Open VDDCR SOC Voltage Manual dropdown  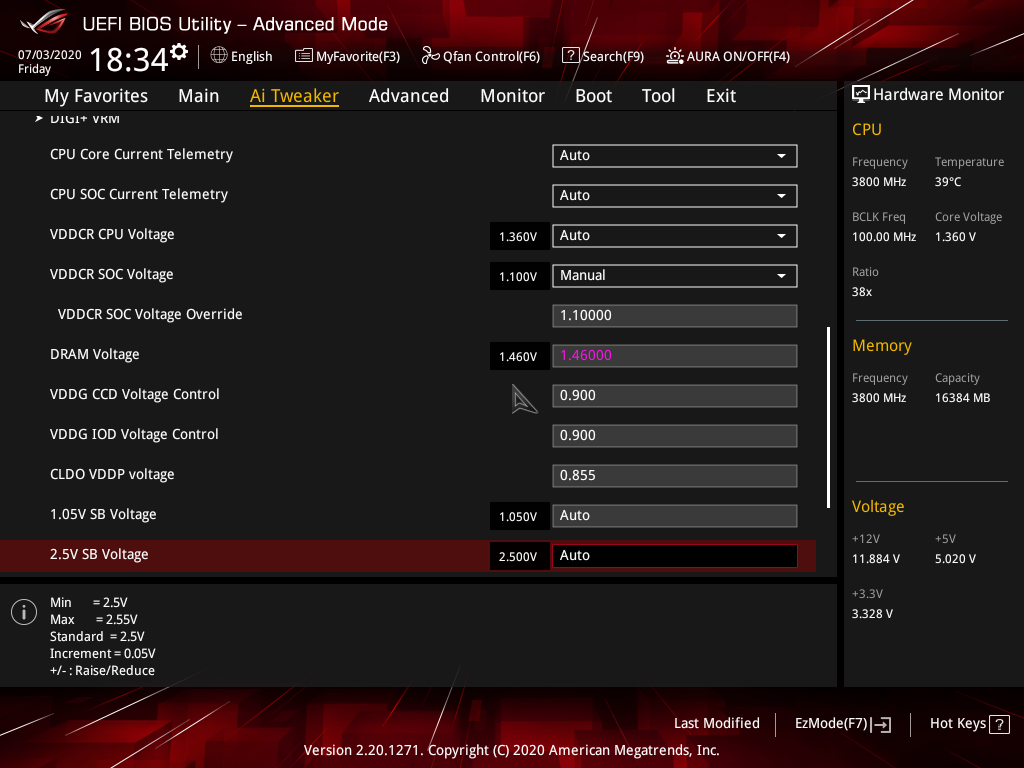(x=675, y=276)
